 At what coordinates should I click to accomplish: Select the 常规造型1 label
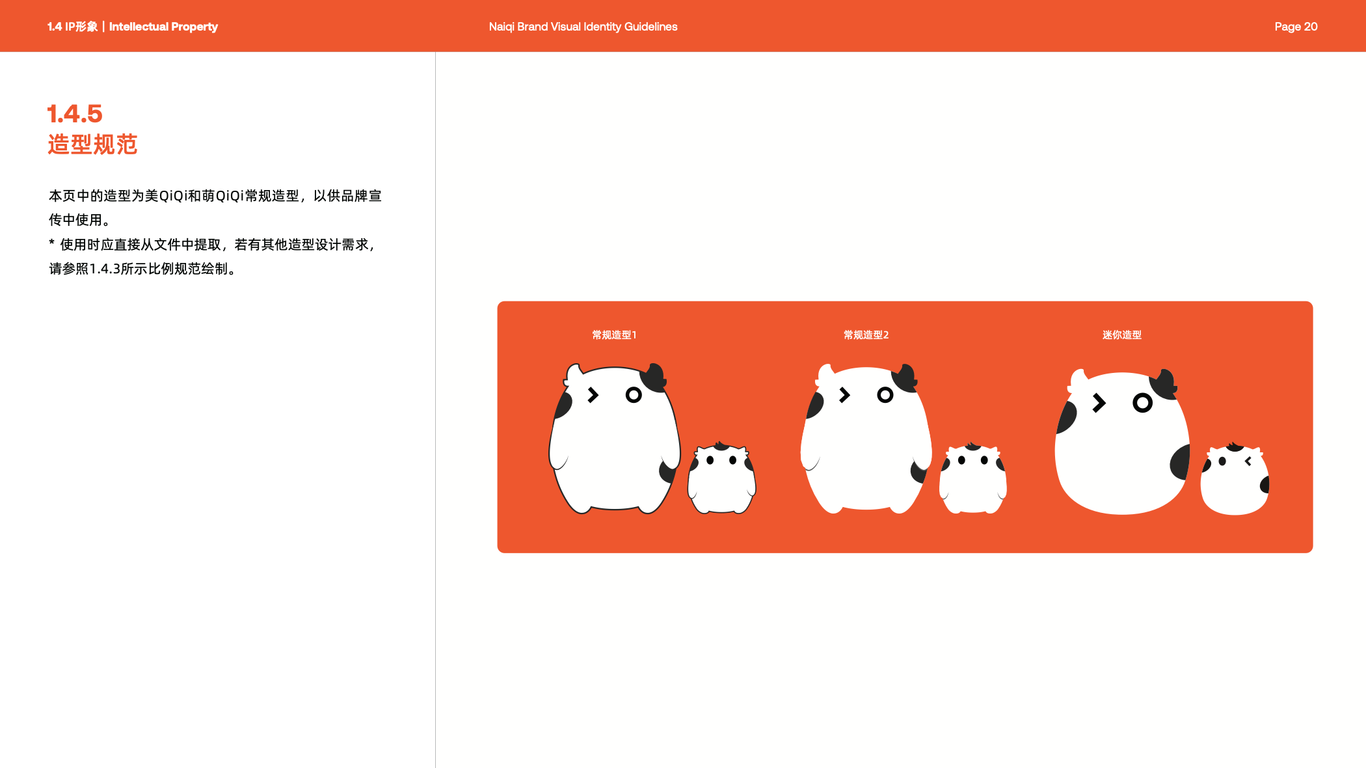pyautogui.click(x=614, y=335)
